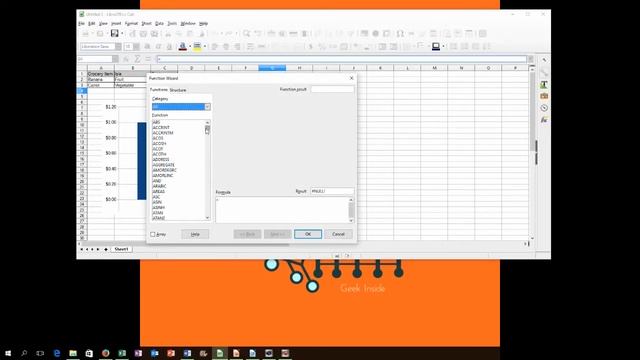
Task: Select AGGREGATE in the function list
Action: [x=164, y=165]
